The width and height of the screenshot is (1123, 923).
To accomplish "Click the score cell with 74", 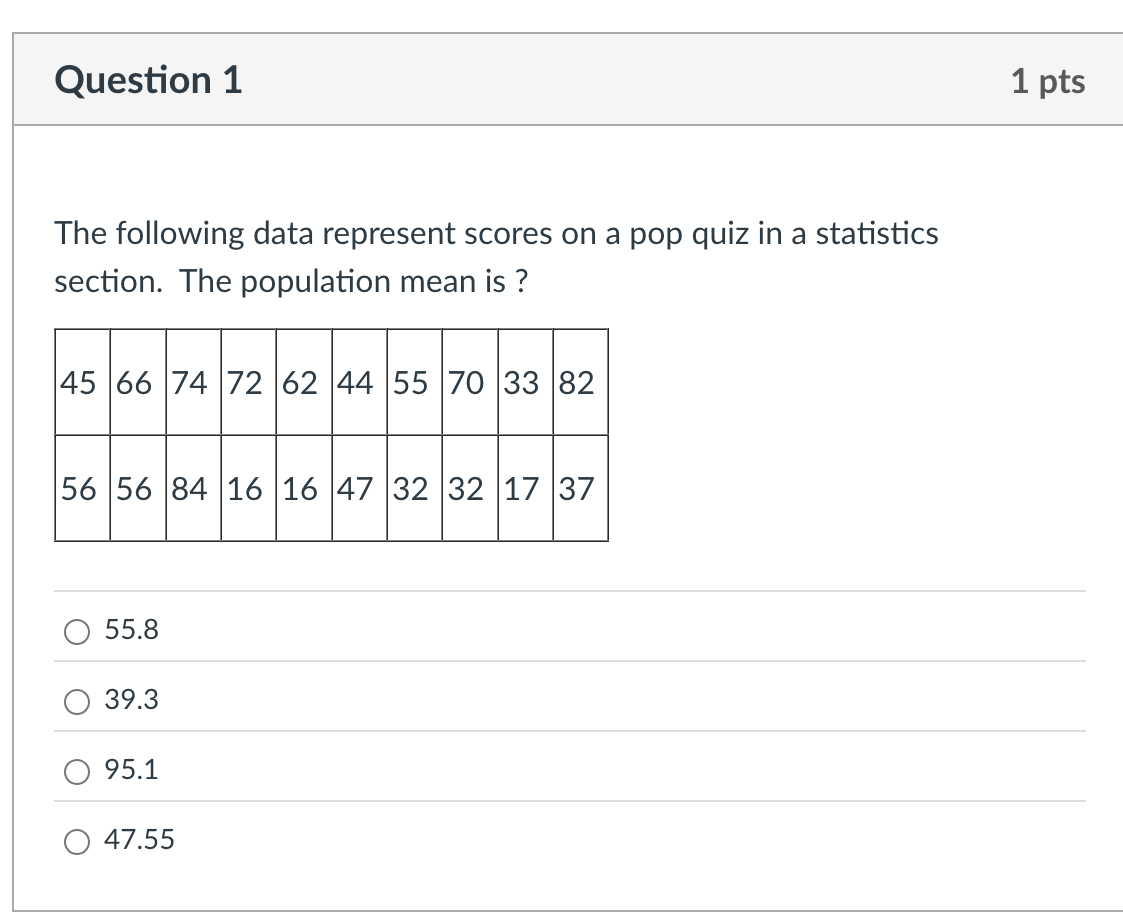I will (x=193, y=382).
